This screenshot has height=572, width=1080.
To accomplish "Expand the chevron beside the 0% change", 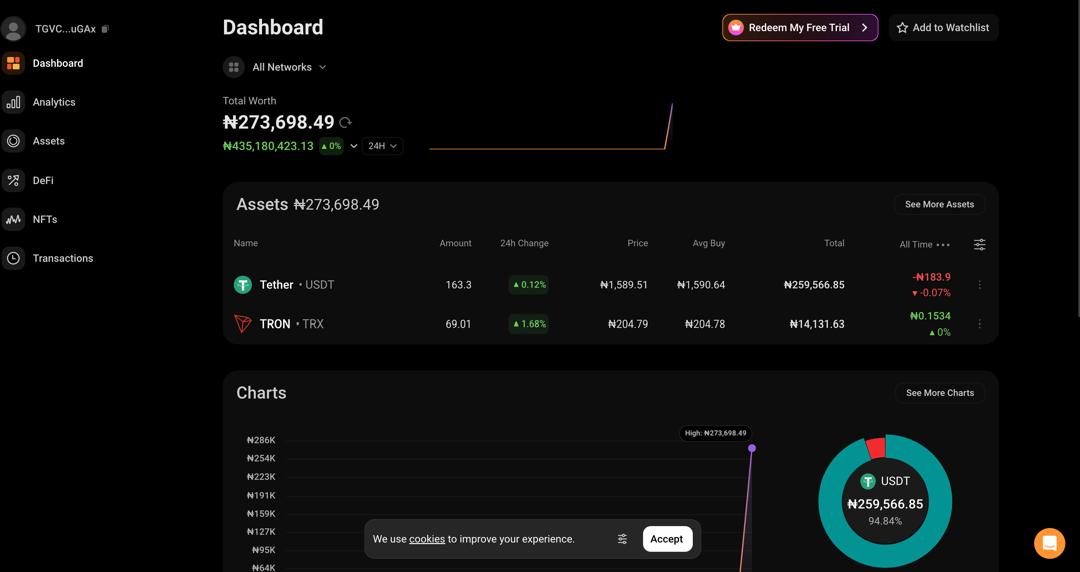I will (354, 146).
